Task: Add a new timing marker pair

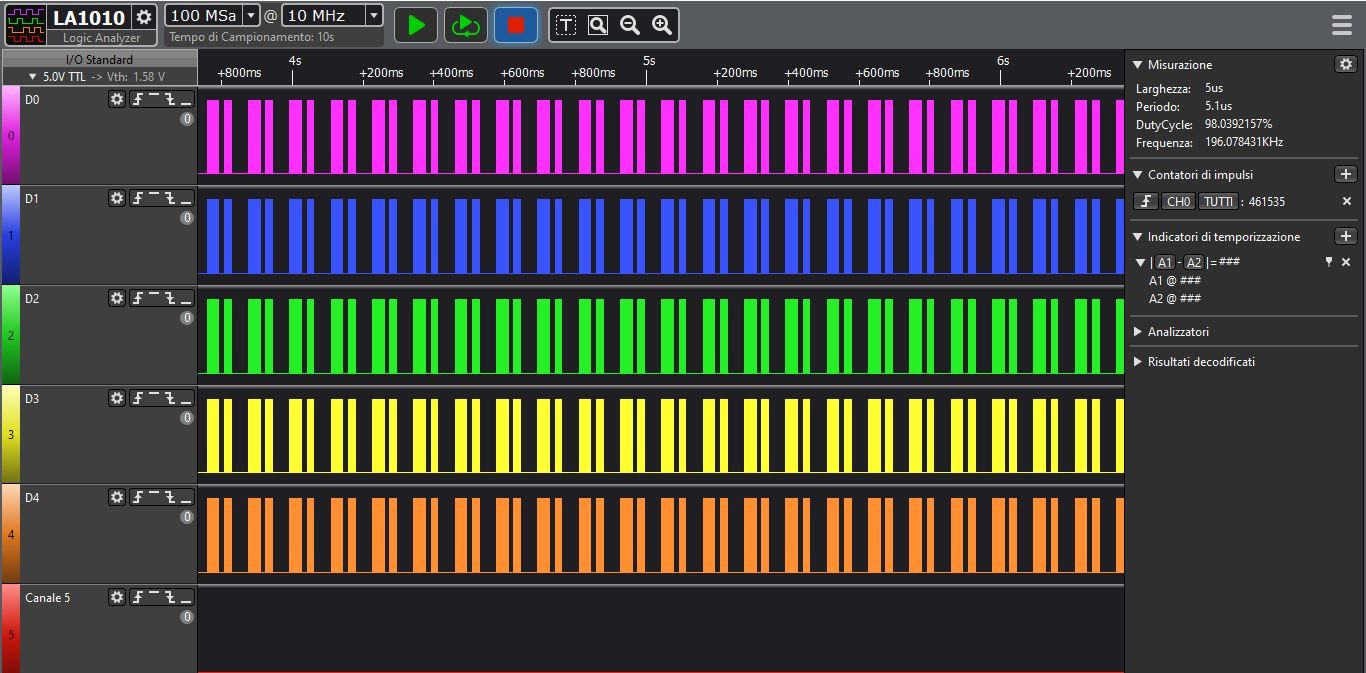Action: [1345, 236]
